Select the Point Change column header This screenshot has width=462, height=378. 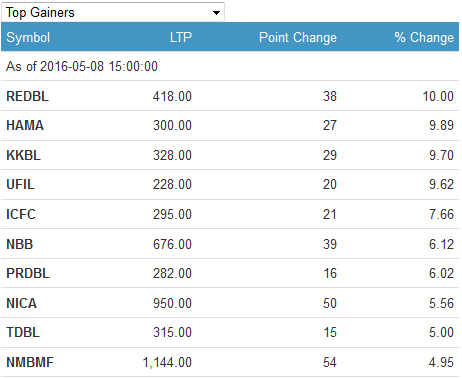298,37
